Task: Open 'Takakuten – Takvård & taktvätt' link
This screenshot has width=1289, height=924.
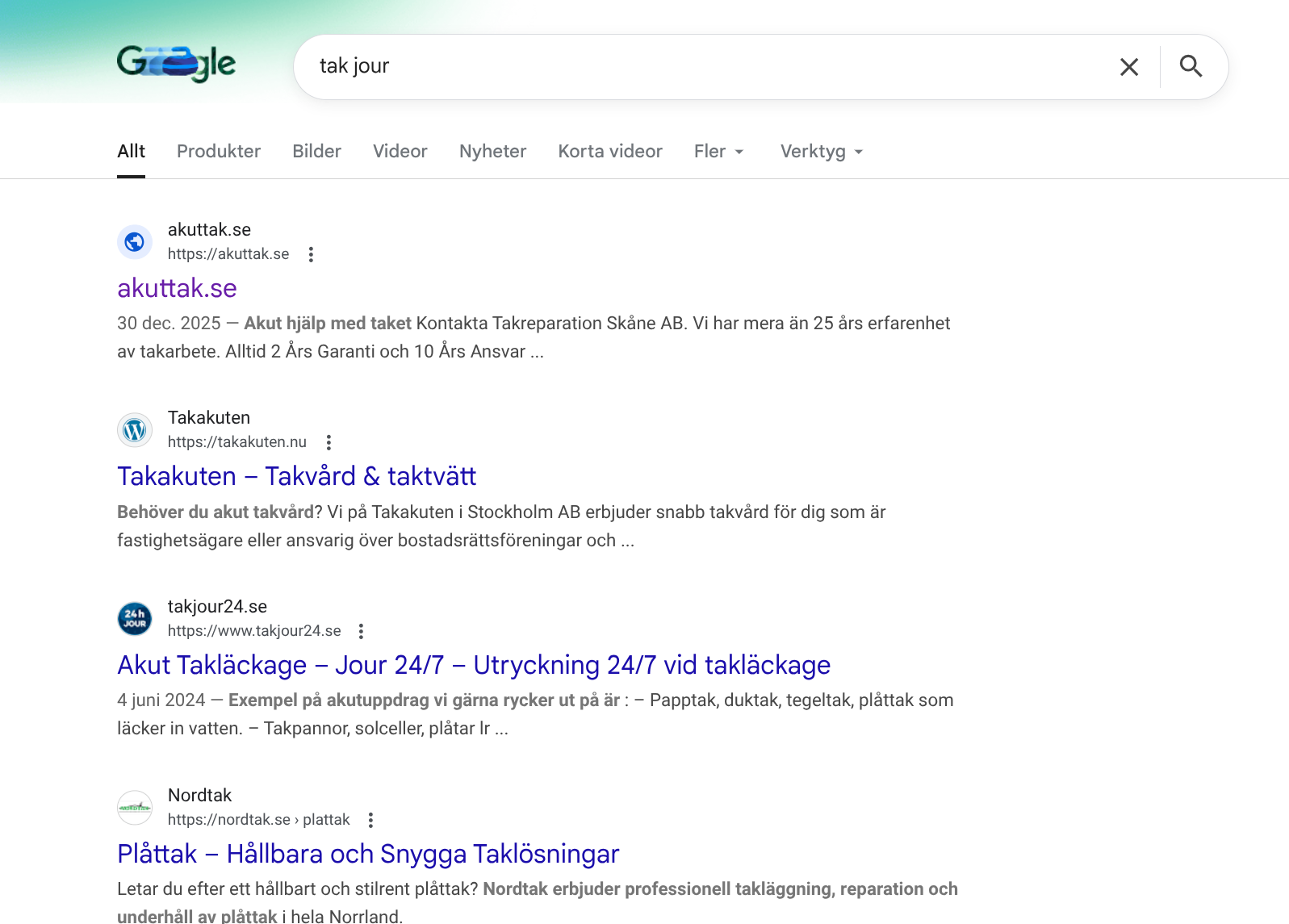Action: (x=297, y=476)
